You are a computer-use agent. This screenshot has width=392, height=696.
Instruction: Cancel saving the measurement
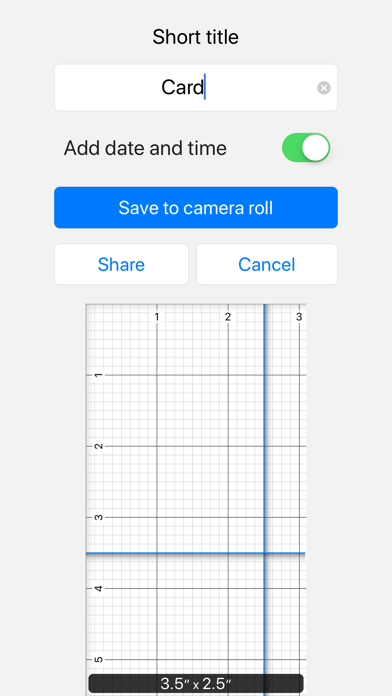pos(267,264)
